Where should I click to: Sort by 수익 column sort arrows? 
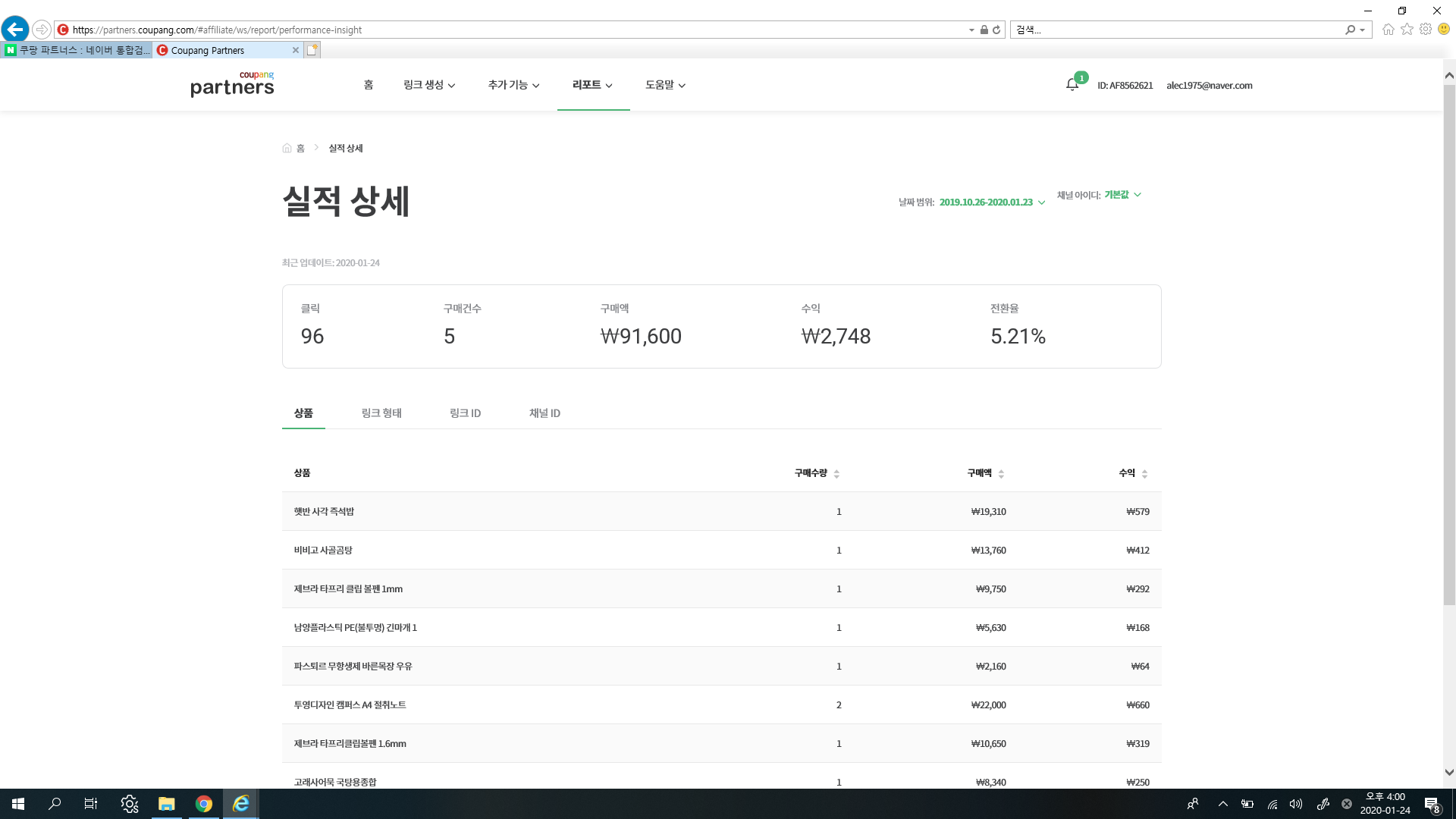pos(1144,473)
